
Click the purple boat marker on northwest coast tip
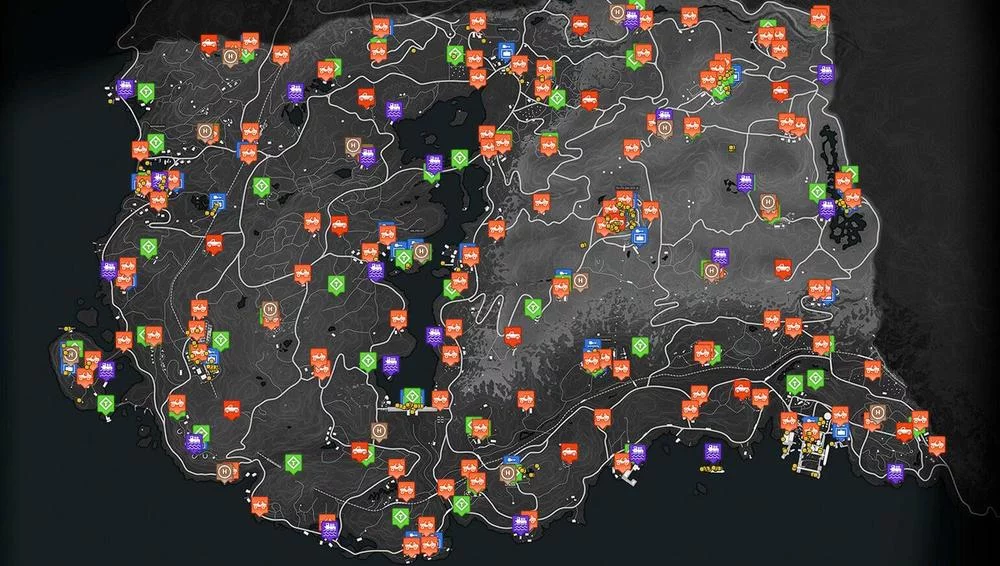(125, 89)
